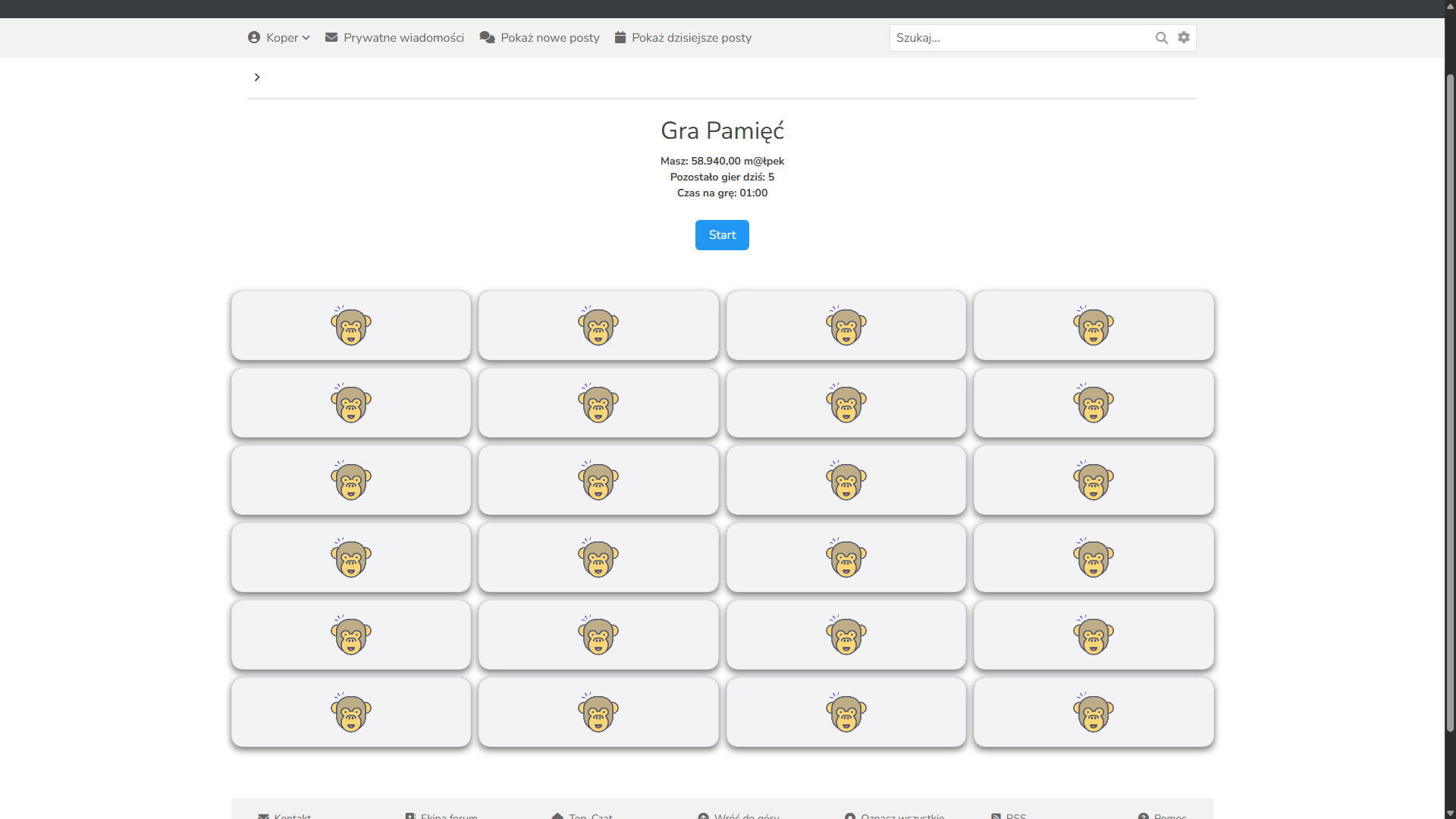Open advanced search gear icon

tap(1184, 38)
